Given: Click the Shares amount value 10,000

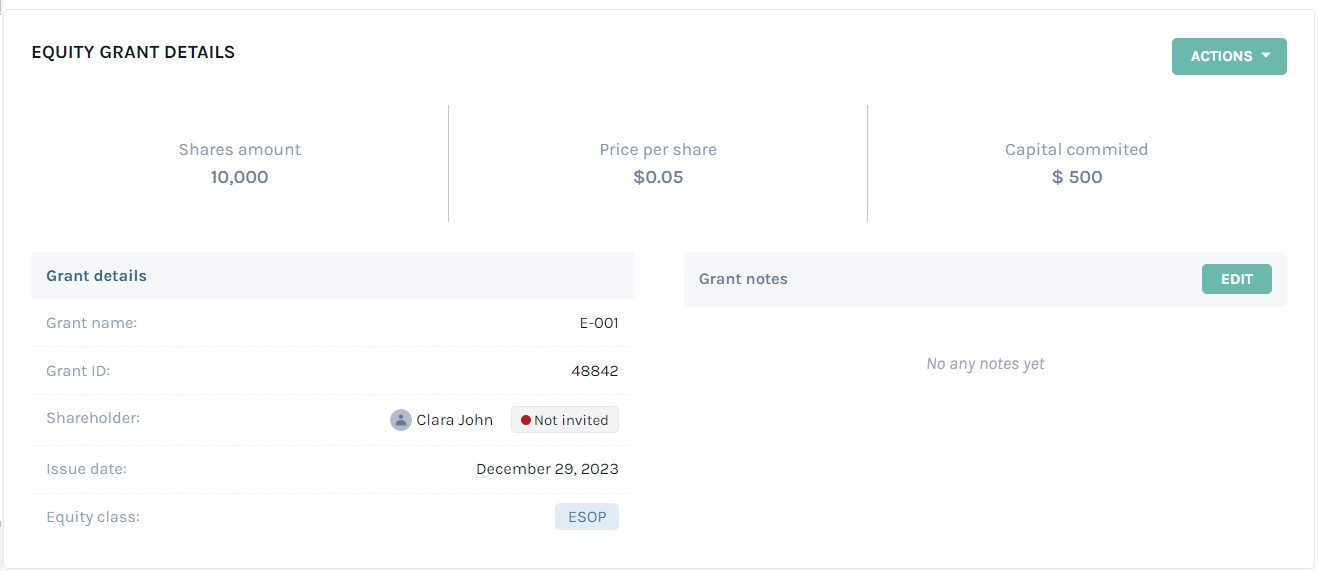Looking at the screenshot, I should pyautogui.click(x=240, y=177).
